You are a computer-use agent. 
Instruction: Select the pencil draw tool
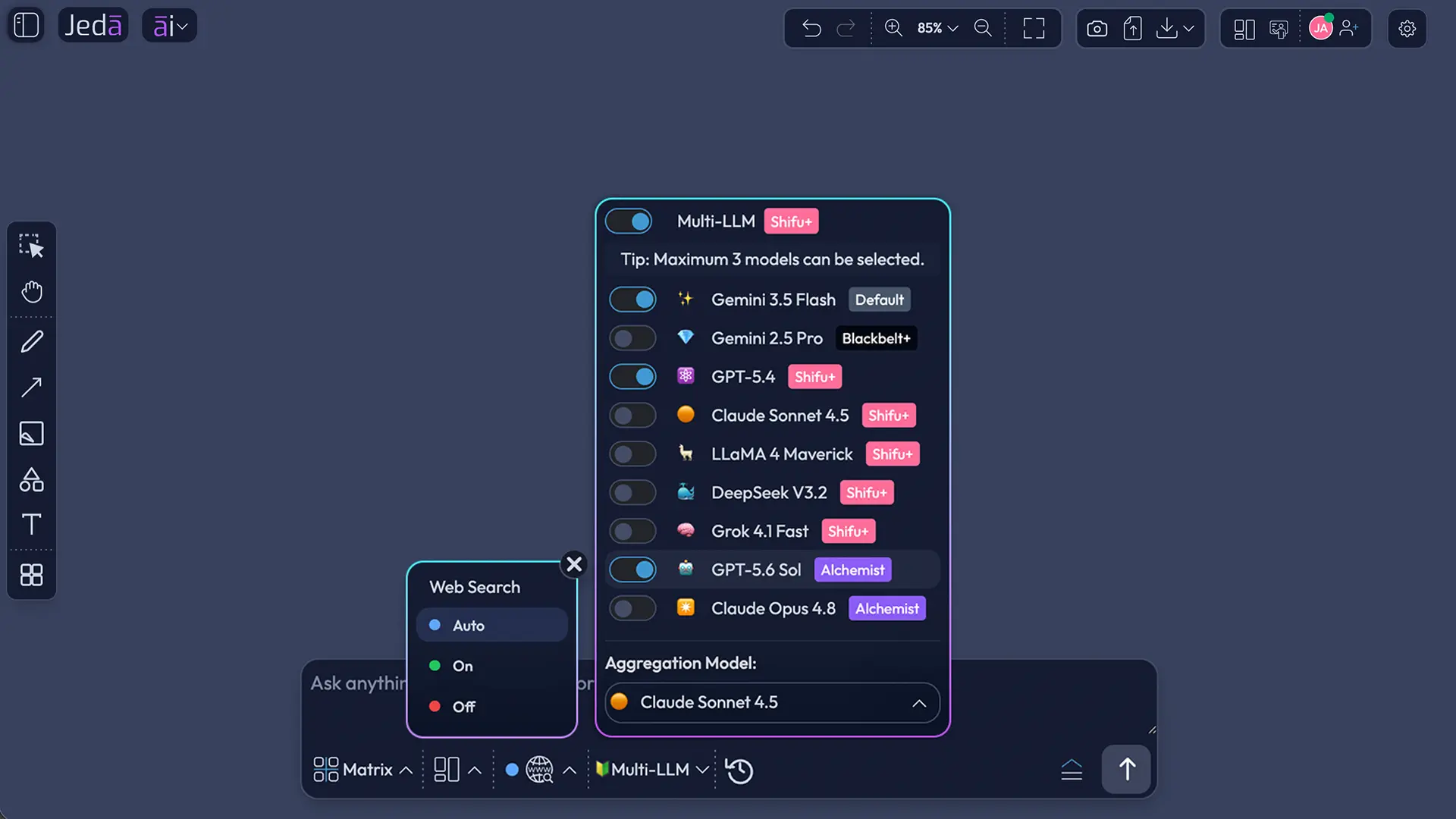pyautogui.click(x=31, y=341)
